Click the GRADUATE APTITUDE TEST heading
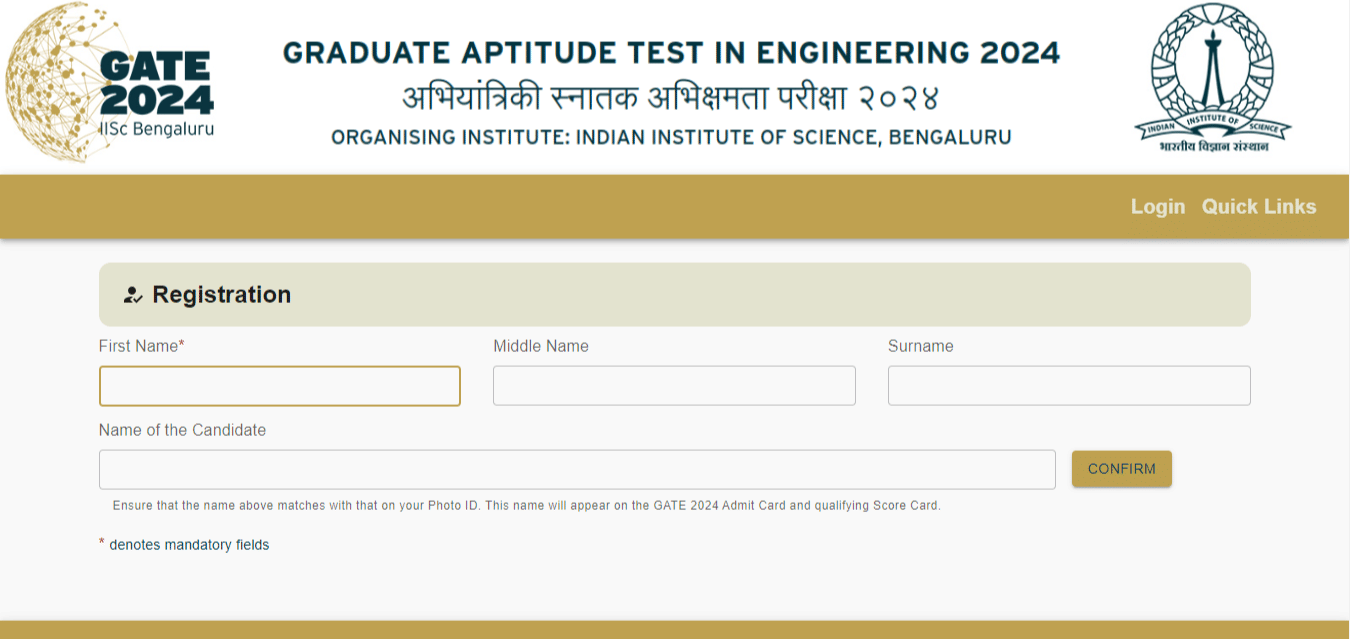Screen dimensions: 1350x639 click(x=673, y=52)
